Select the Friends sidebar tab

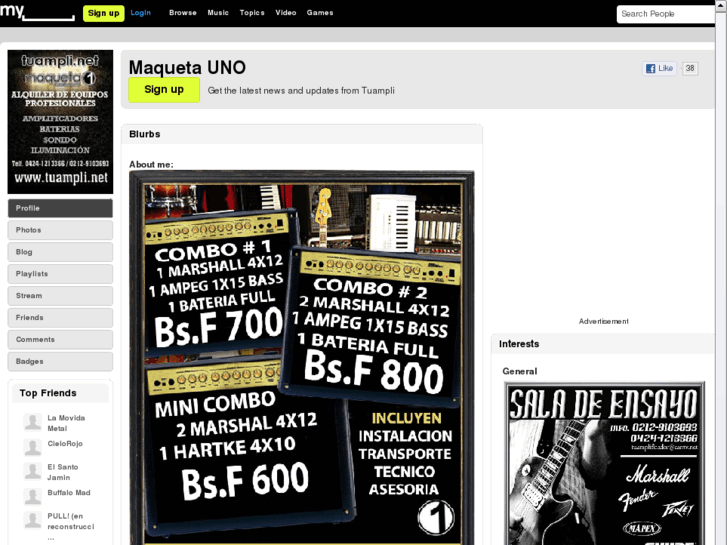[x=60, y=318]
